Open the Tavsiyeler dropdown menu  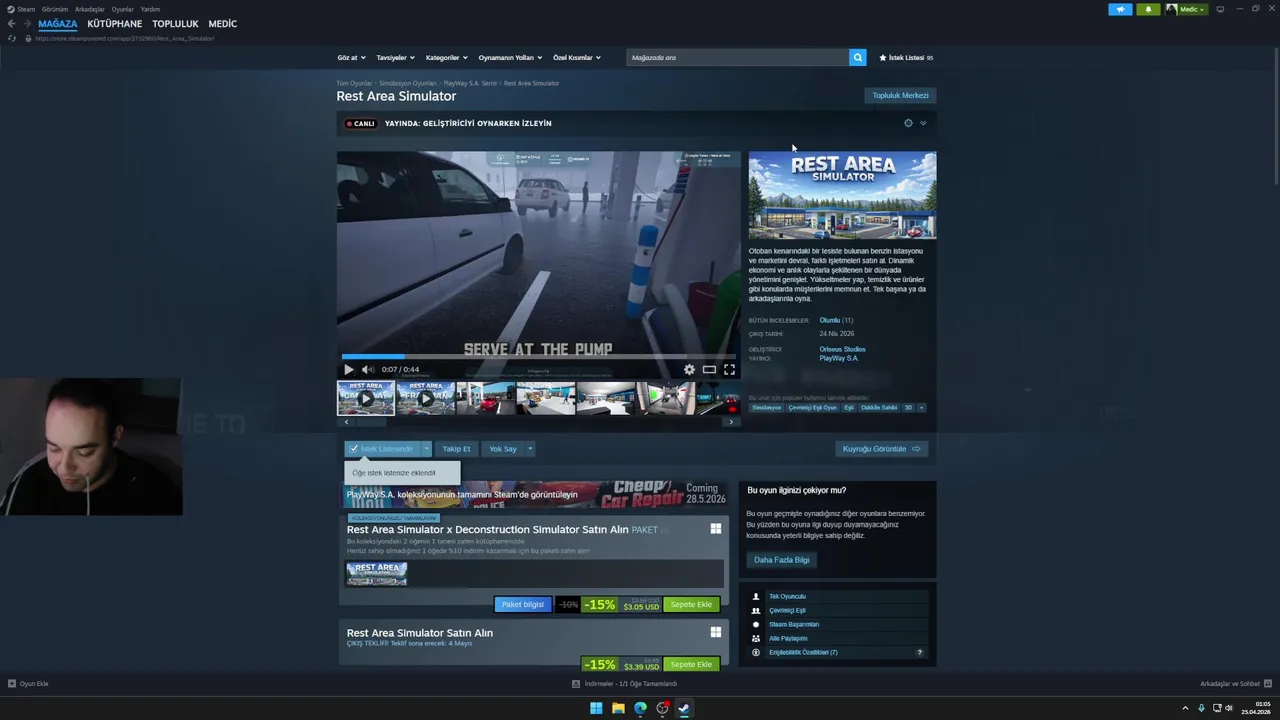(396, 57)
